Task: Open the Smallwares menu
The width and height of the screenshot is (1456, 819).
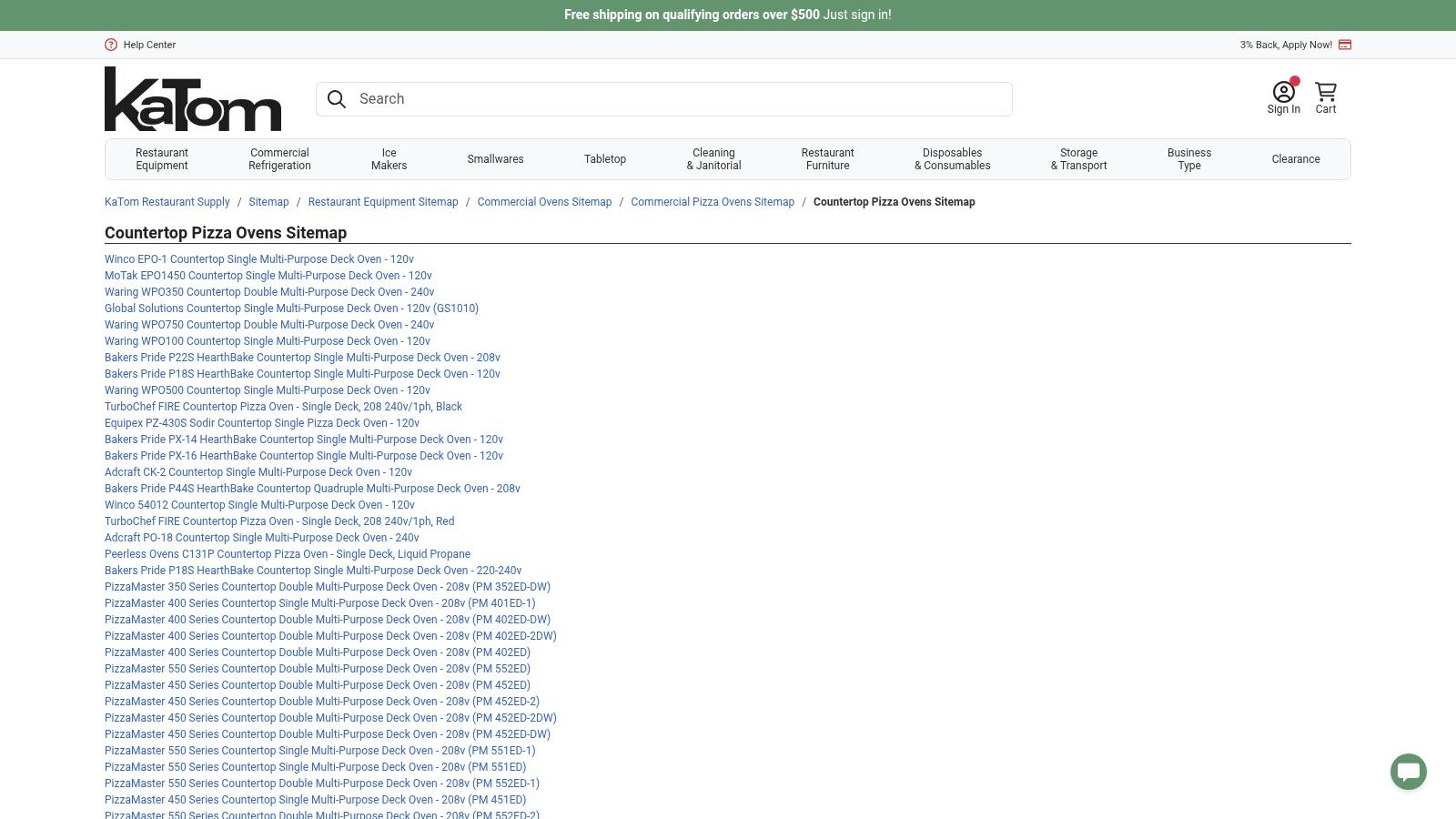Action: (x=495, y=159)
